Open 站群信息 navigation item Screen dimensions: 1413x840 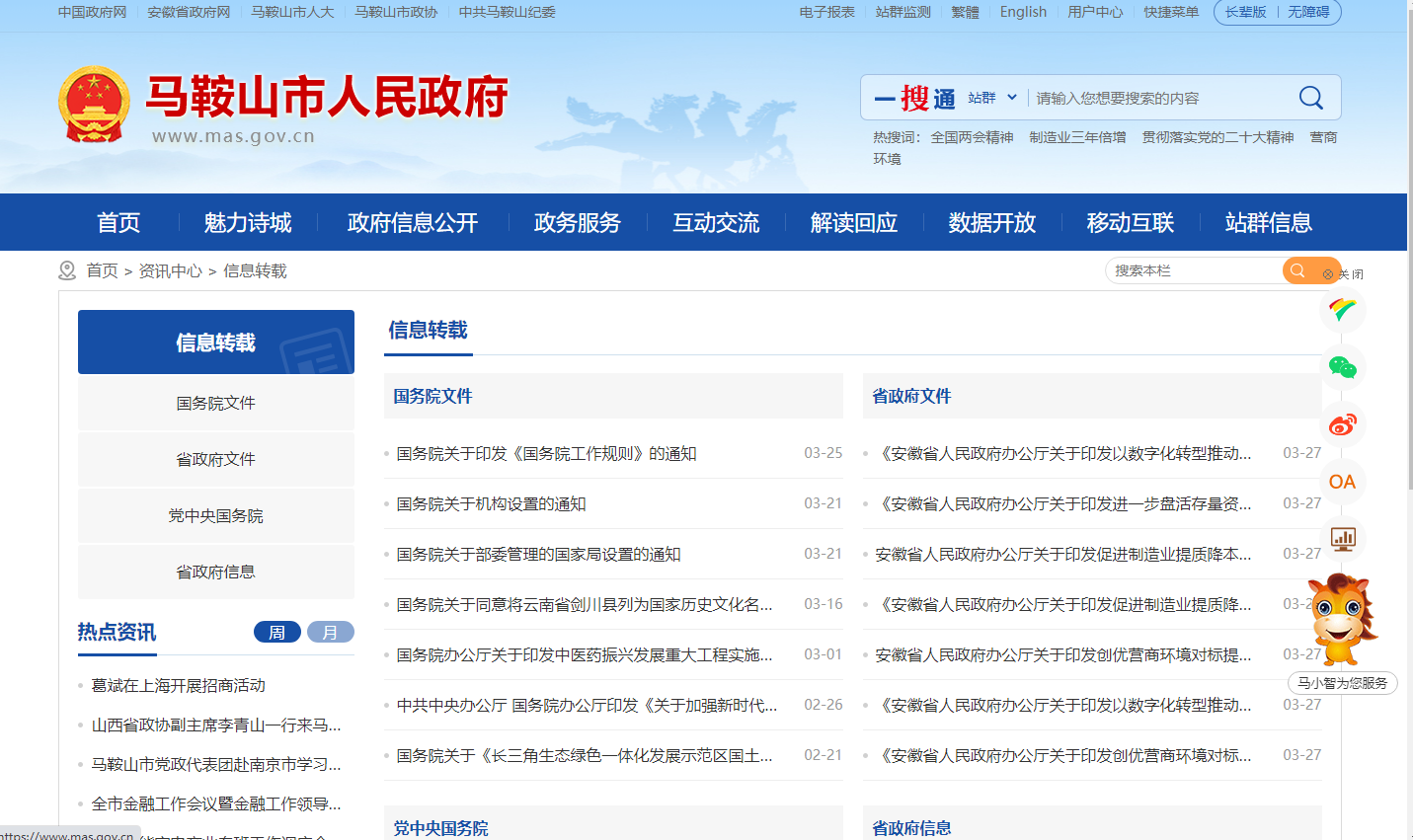1269,223
